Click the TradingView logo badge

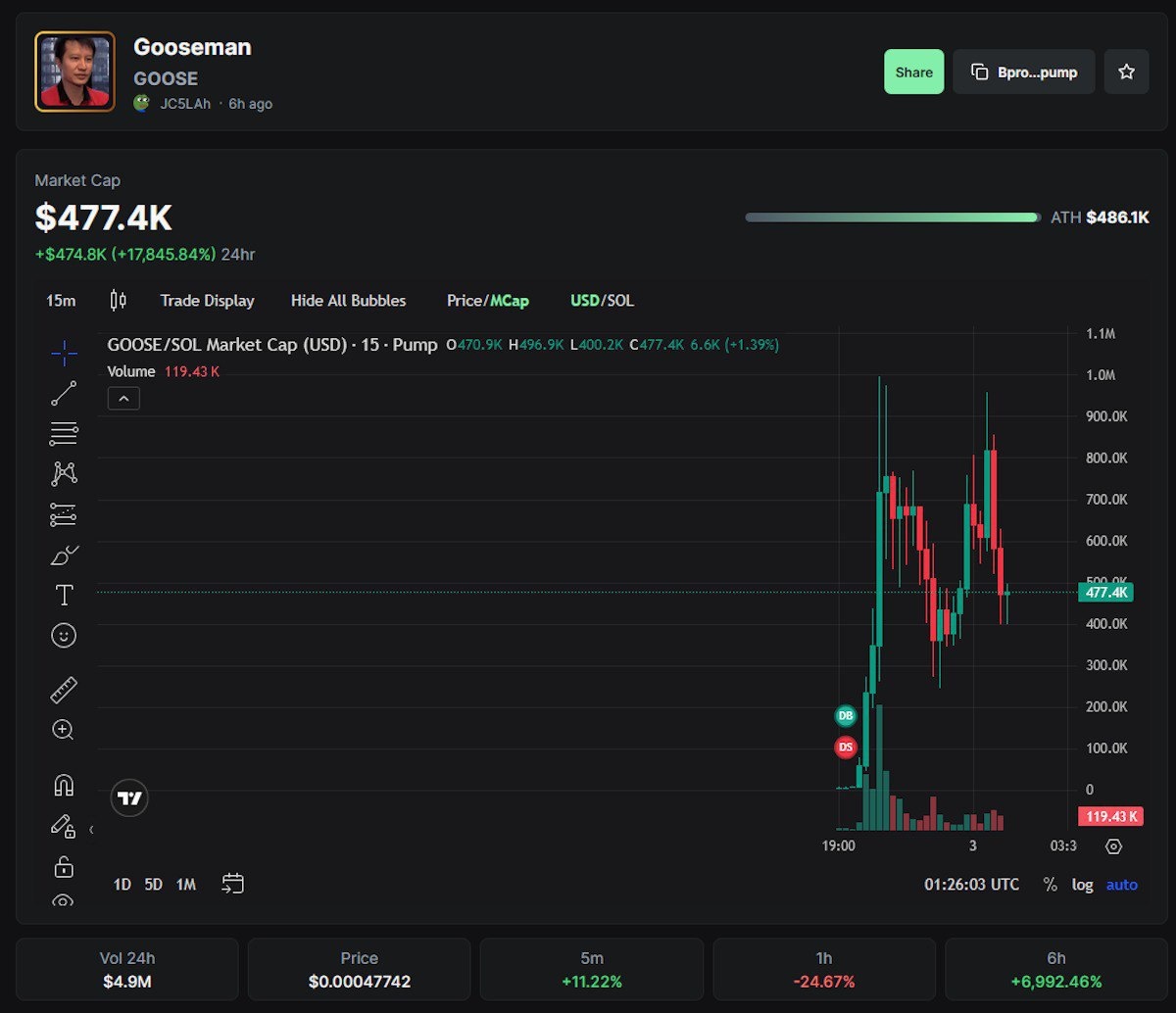coord(129,798)
